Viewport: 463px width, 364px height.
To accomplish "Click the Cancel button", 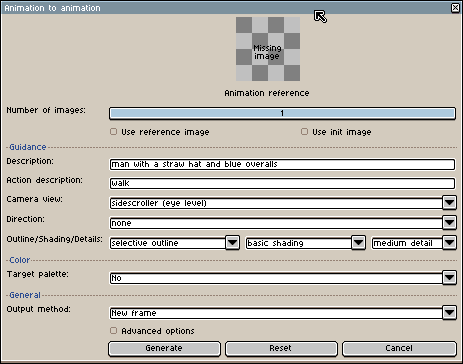I will pyautogui.click(x=399, y=348).
